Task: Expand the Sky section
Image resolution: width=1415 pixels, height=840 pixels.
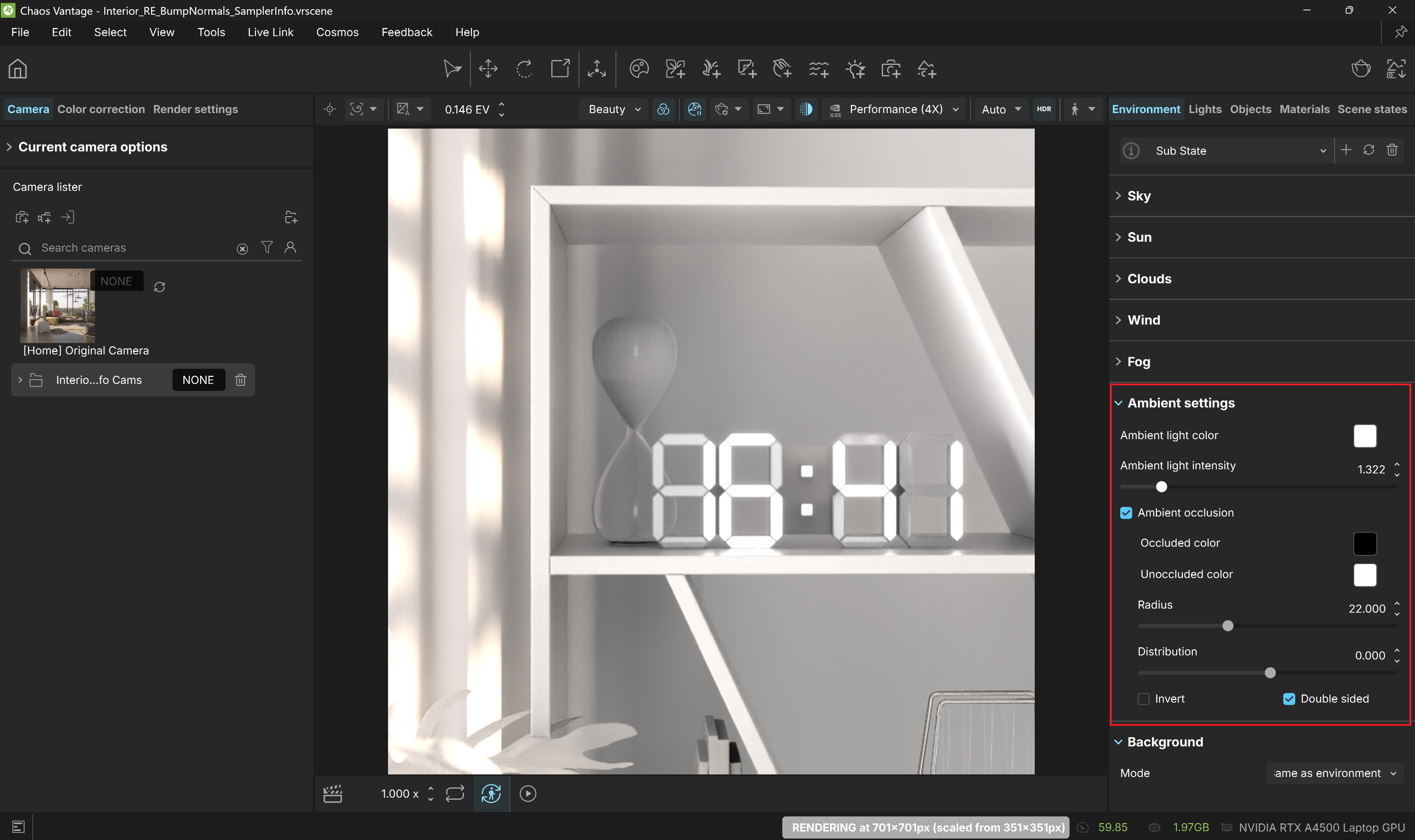Action: pyautogui.click(x=1138, y=196)
